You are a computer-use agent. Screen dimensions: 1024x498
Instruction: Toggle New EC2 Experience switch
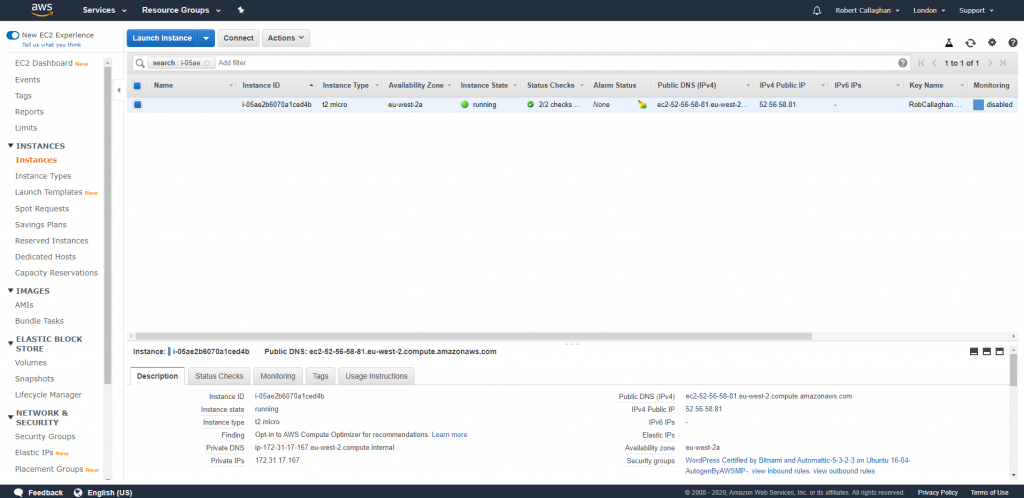coord(12,35)
